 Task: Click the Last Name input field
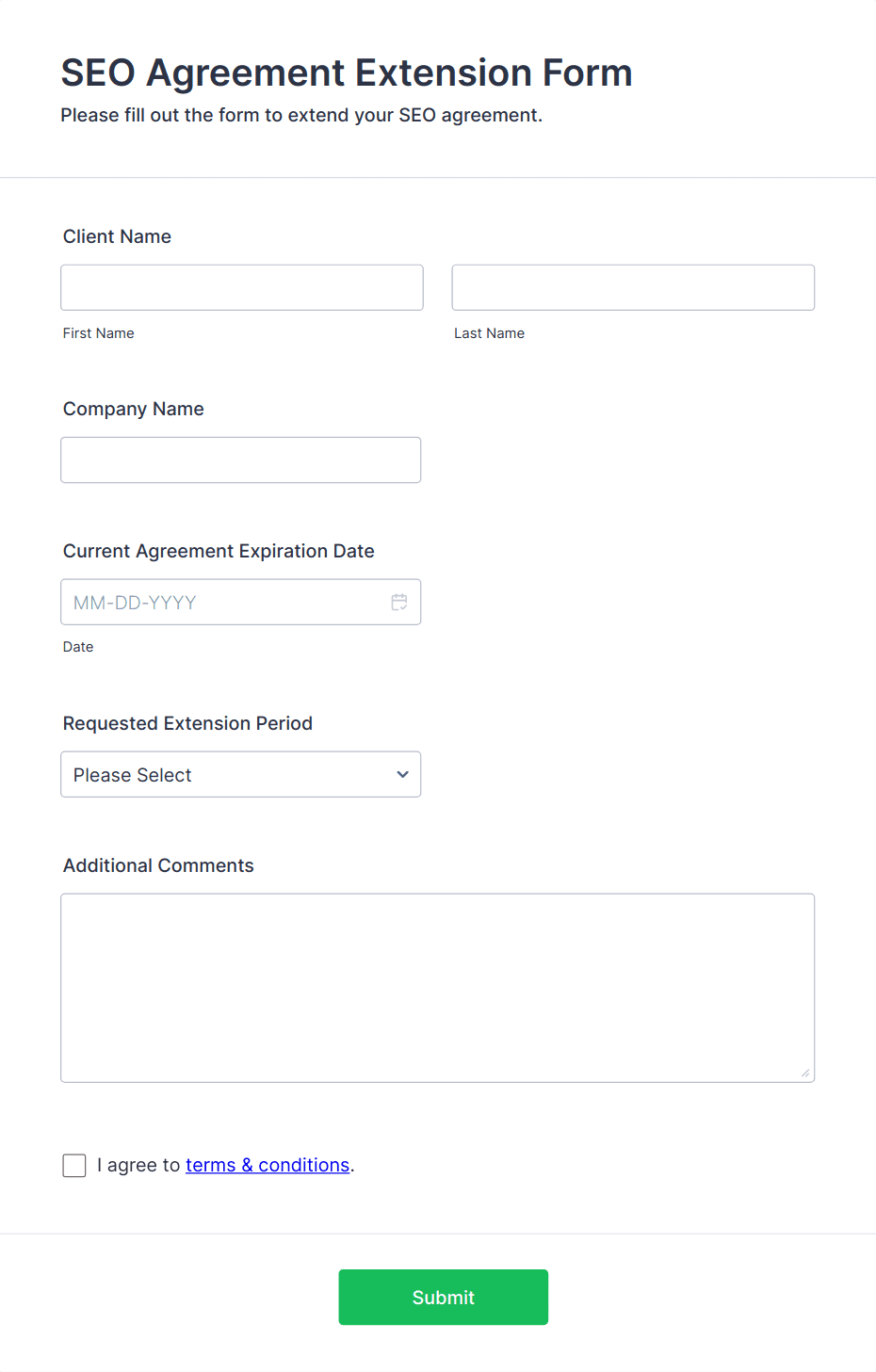633,287
